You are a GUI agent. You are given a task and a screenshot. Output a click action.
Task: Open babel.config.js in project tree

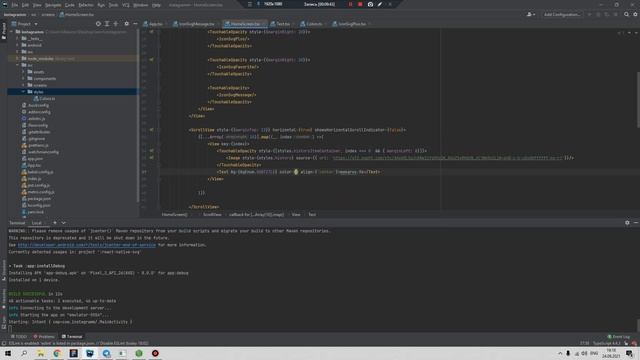[38, 172]
